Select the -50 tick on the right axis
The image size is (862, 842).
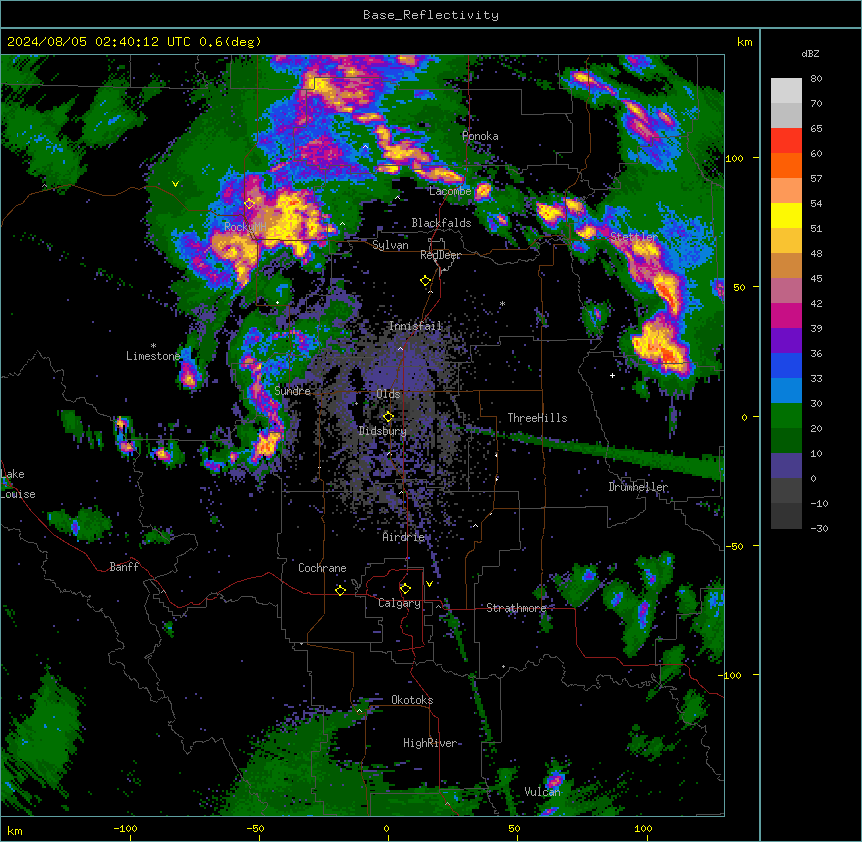tap(734, 546)
